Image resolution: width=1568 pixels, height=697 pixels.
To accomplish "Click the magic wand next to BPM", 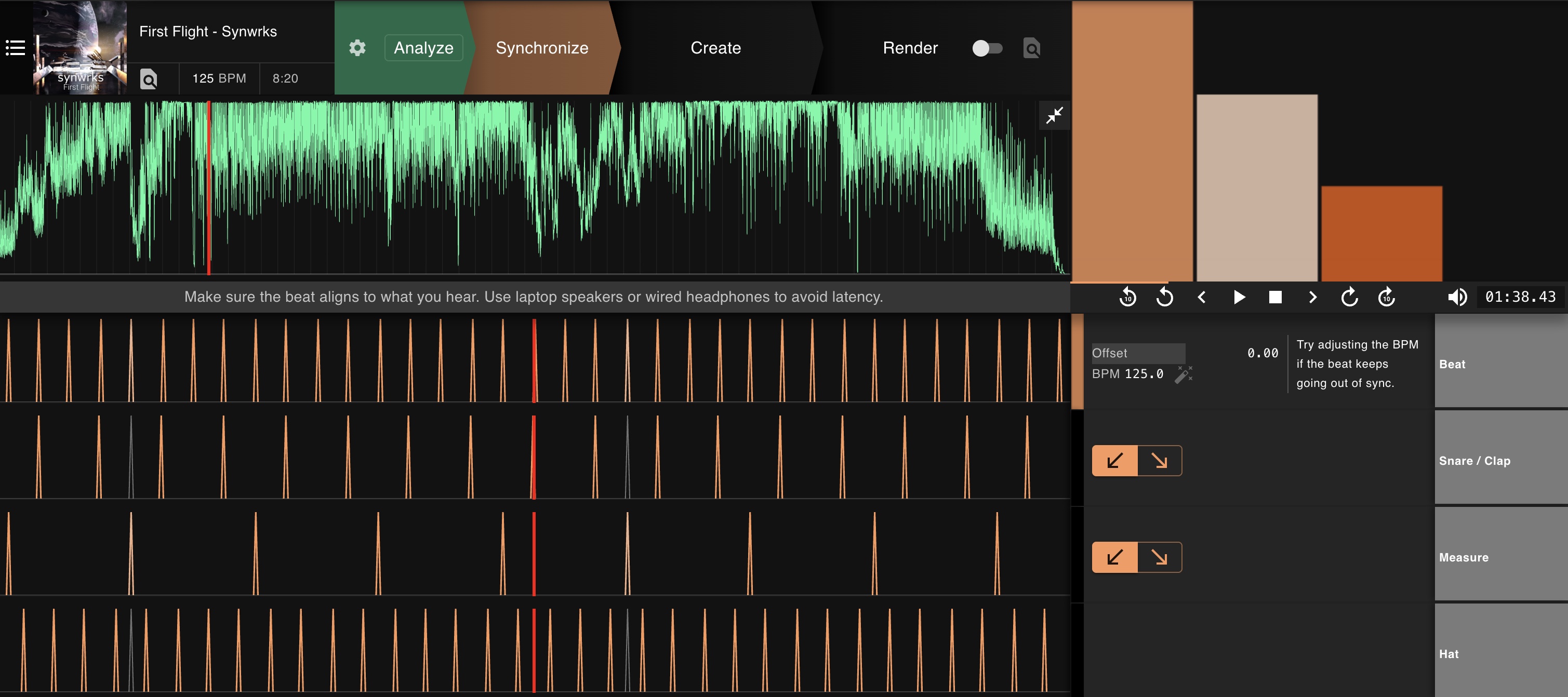I will pos(1184,374).
